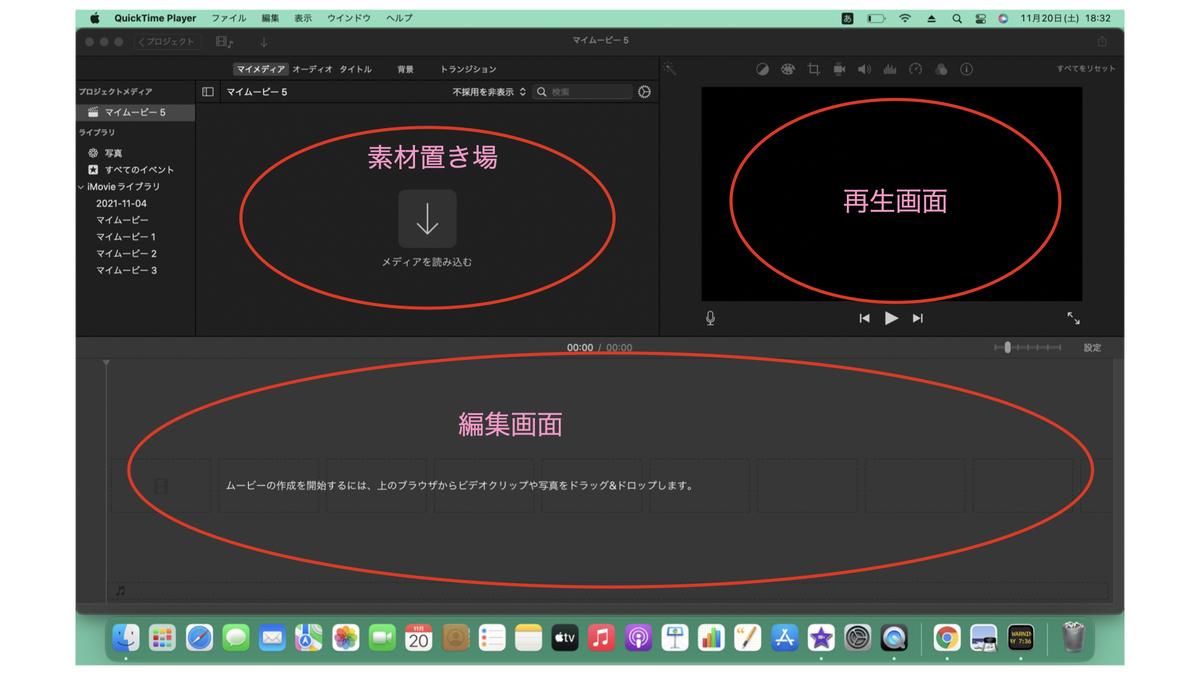The height and width of the screenshot is (675, 1200).
Task: Launch Finder from the Dock
Action: [x=126, y=637]
